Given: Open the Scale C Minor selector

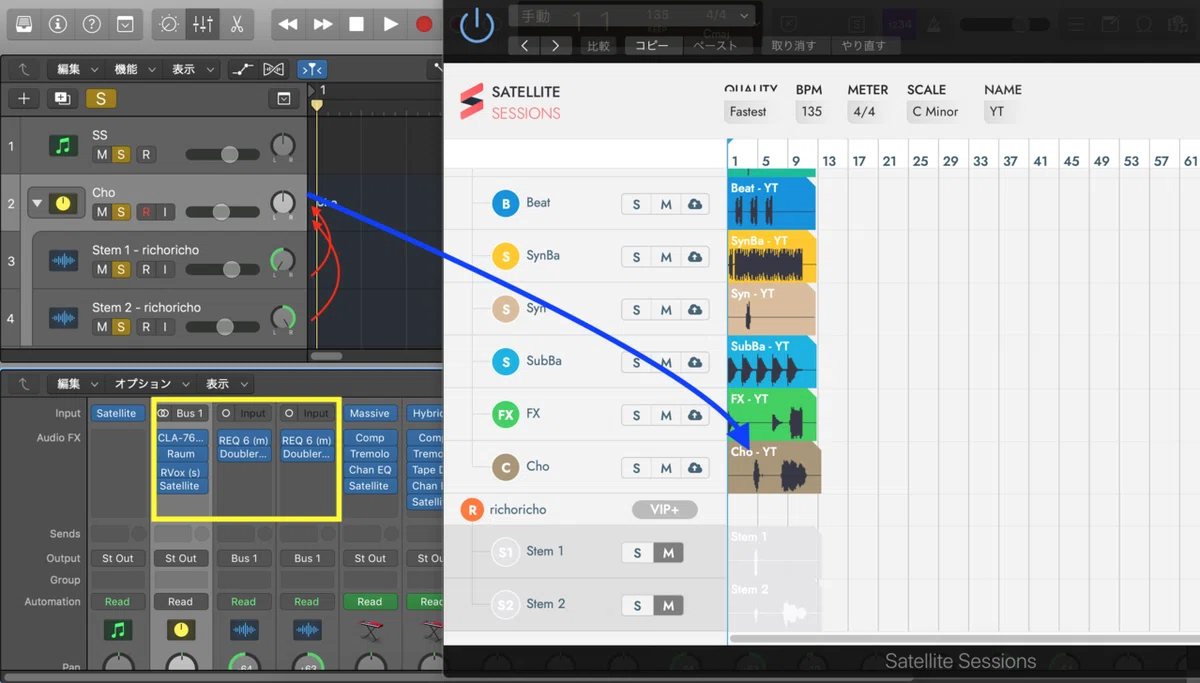Looking at the screenshot, I should coord(935,112).
